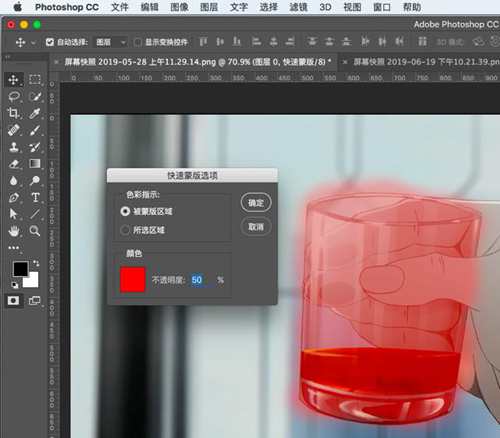Toggle Quick Mask mode icon

click(13, 300)
